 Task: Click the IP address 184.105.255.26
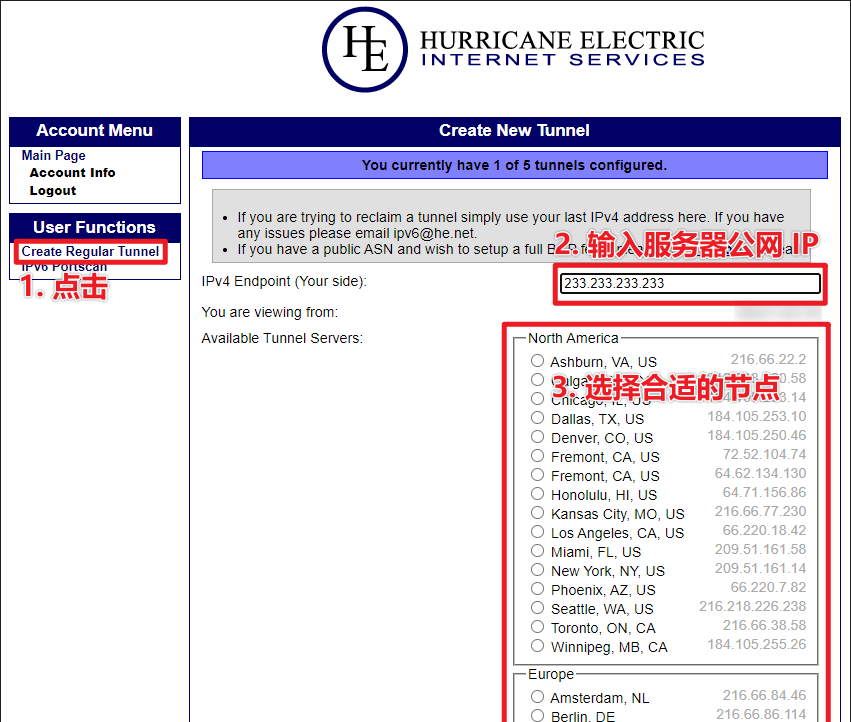point(757,644)
